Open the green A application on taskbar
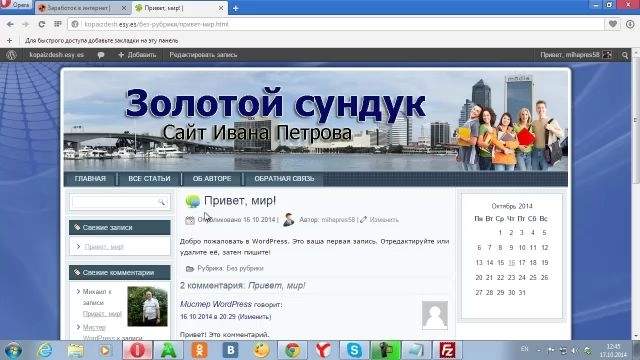The height and width of the screenshot is (360, 640). pyautogui.click(x=168, y=351)
